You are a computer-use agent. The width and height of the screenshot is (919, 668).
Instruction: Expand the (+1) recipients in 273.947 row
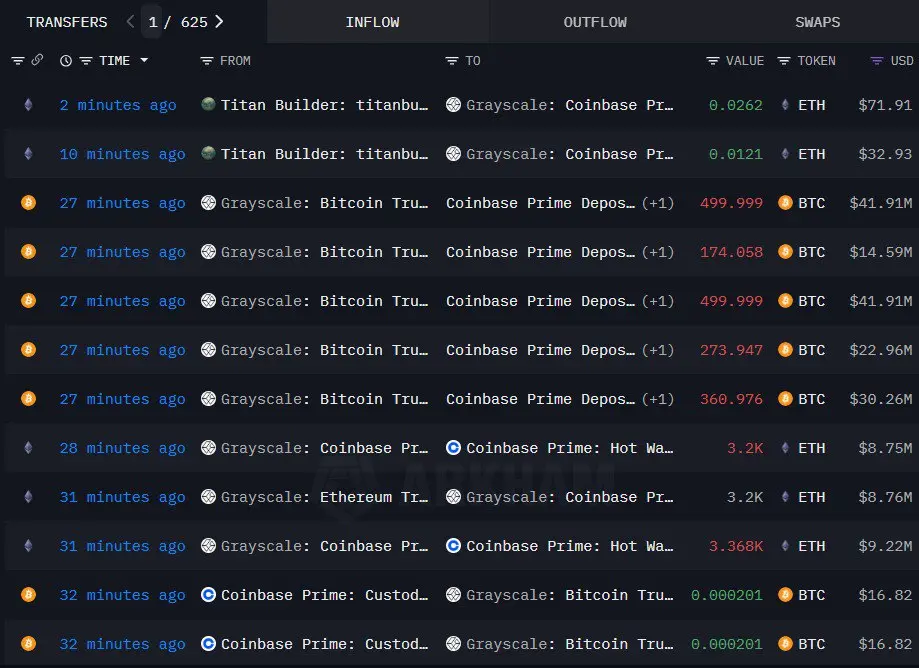tap(658, 350)
